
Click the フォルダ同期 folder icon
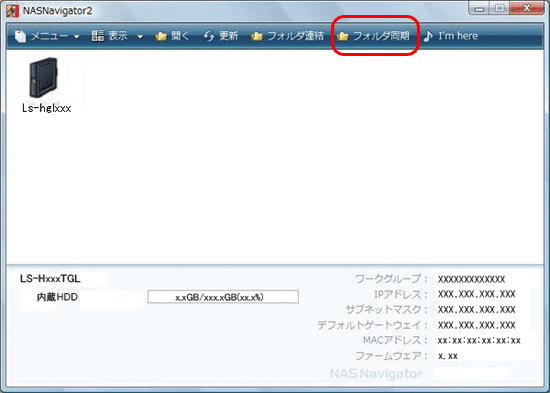[342, 36]
